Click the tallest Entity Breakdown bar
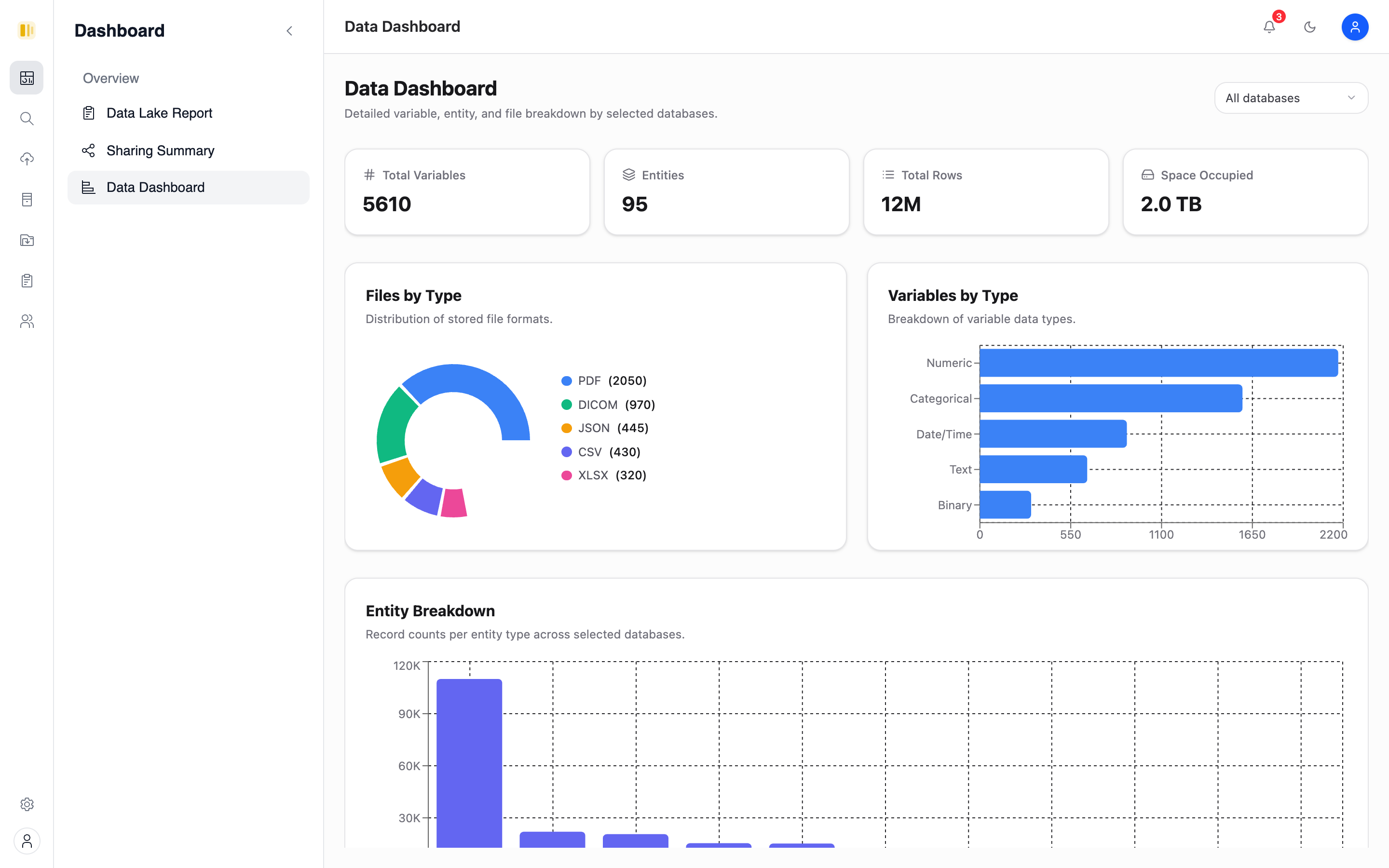This screenshot has height=868, width=1389. click(469, 763)
